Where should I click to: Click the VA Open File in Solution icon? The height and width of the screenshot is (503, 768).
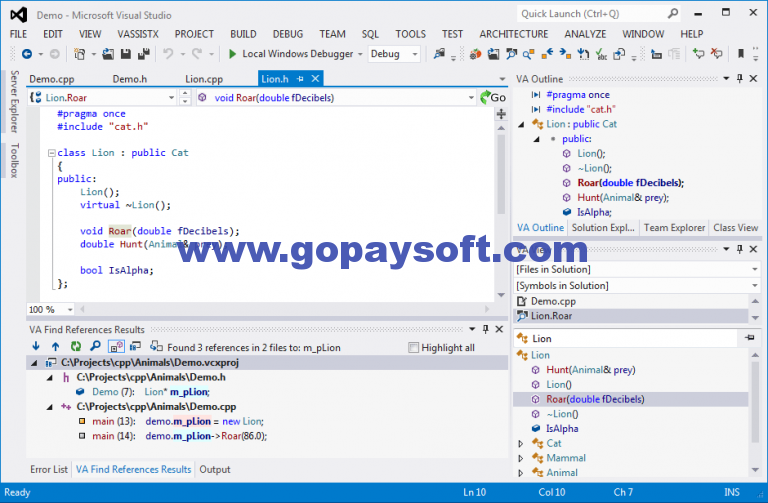click(493, 54)
